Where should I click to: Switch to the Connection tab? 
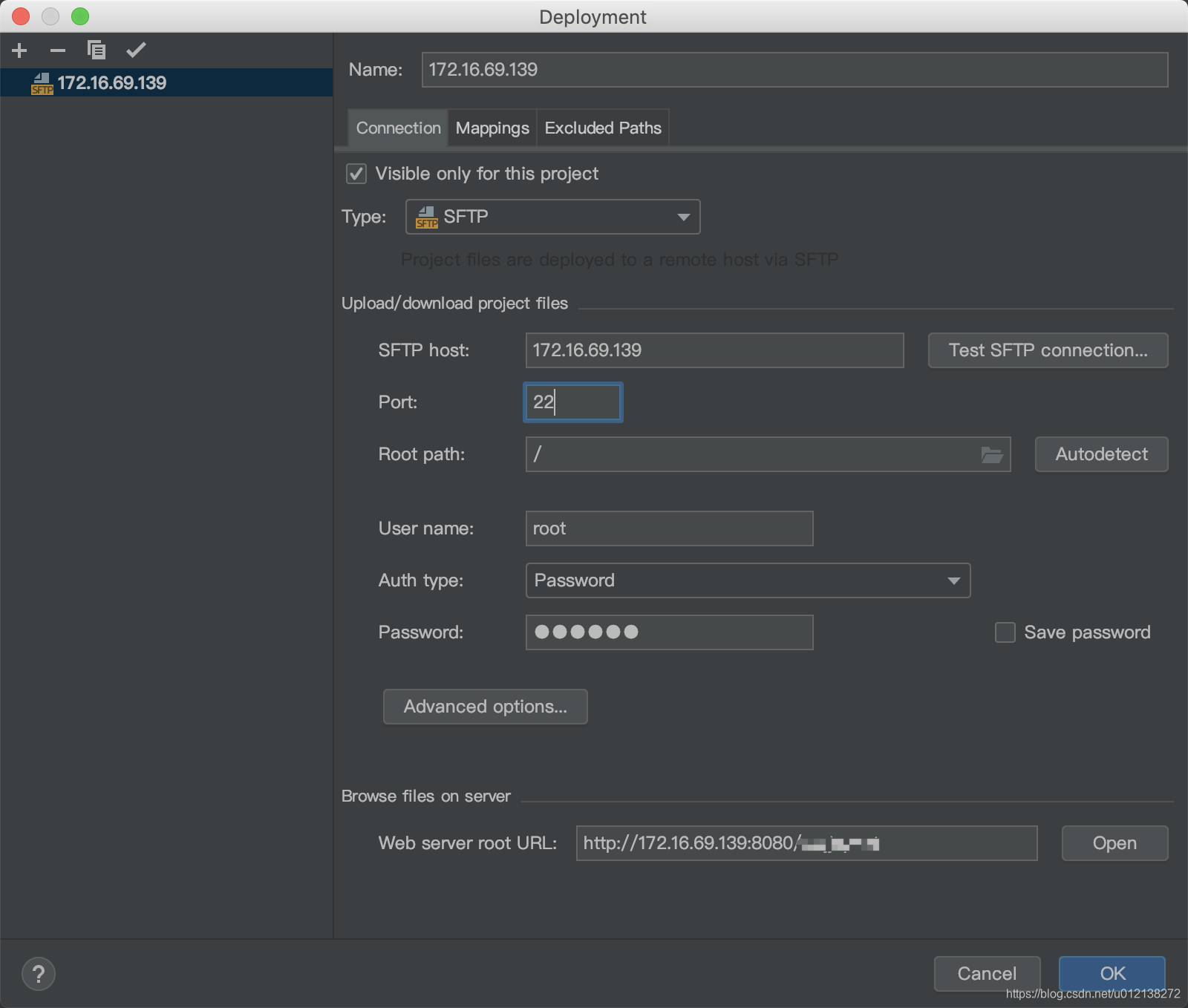pos(399,128)
